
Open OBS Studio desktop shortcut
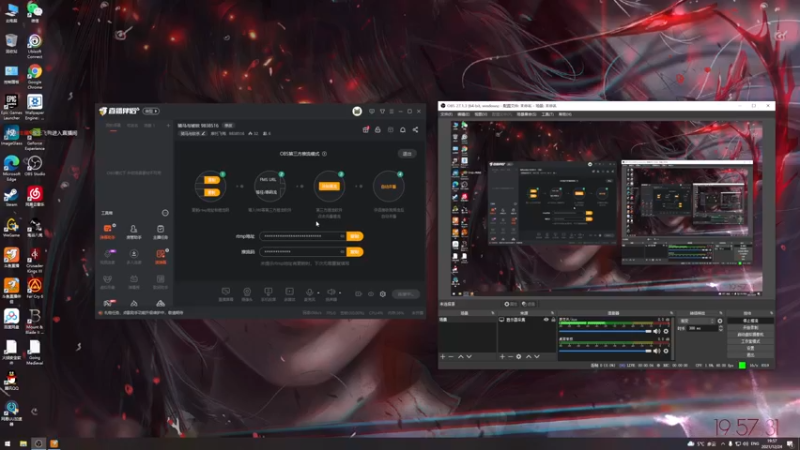tap(34, 166)
